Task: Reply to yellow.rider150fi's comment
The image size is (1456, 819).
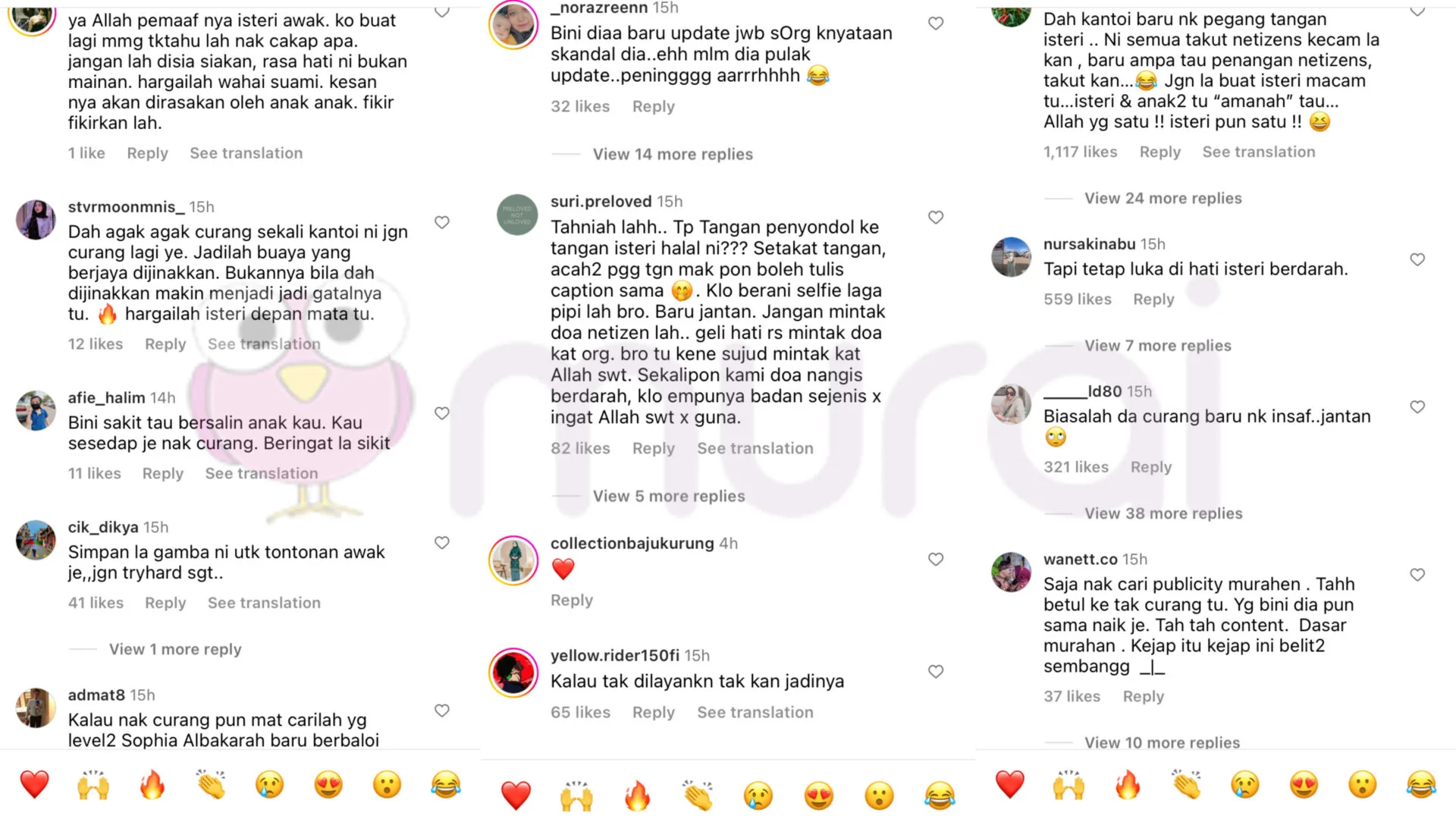Action: 654,712
